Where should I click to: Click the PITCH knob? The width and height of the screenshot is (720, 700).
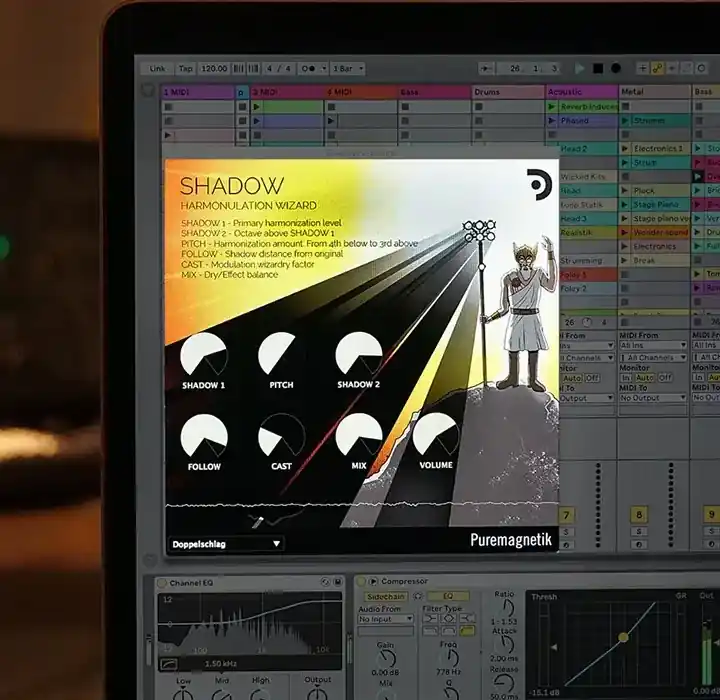coord(281,356)
